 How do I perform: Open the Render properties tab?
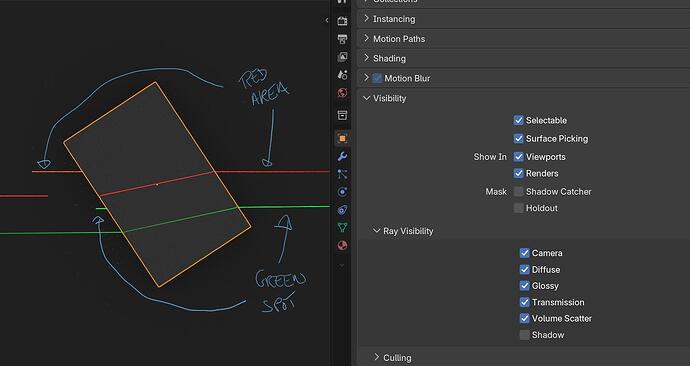(342, 21)
